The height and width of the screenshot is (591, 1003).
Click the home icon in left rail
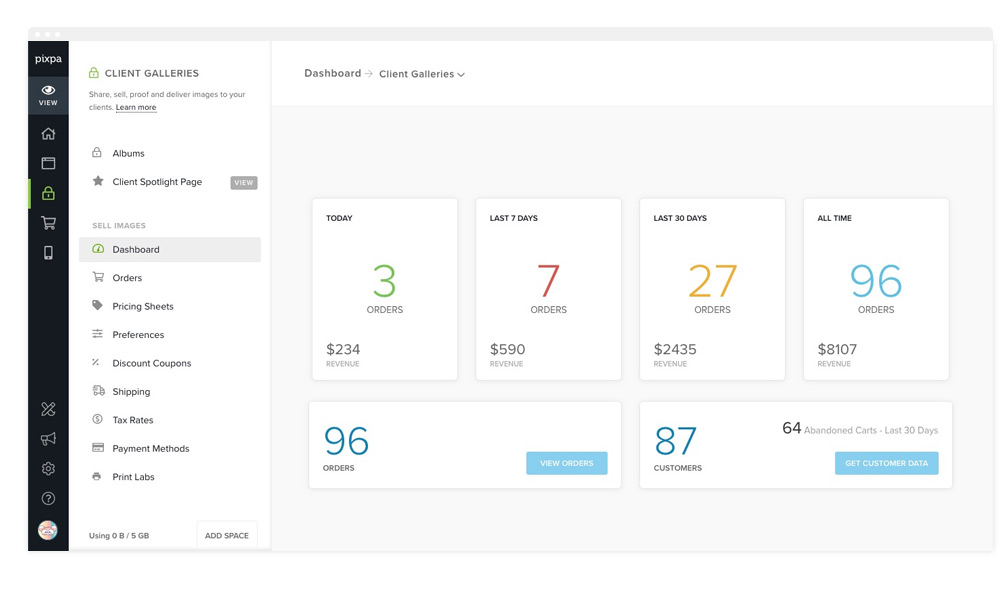coord(48,134)
